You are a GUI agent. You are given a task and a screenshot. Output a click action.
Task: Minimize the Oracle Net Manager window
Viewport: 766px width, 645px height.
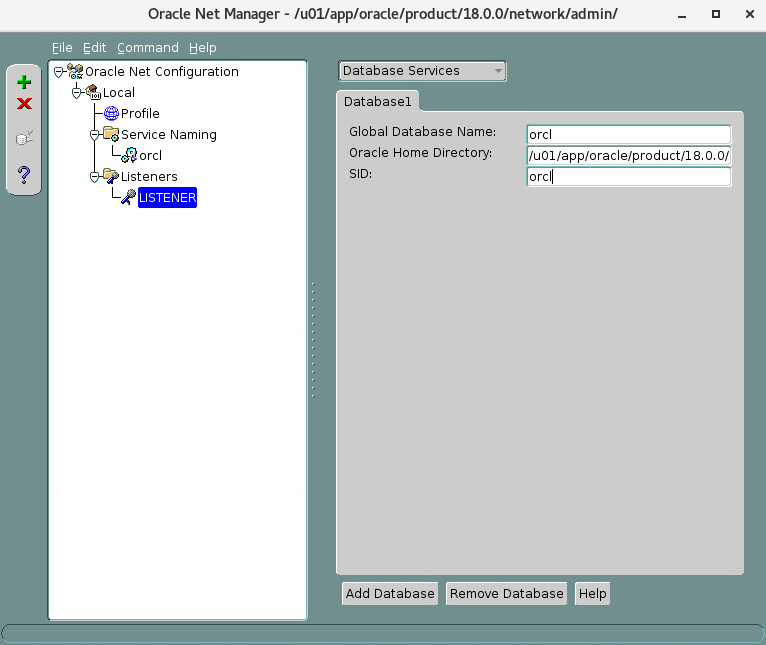(x=682, y=15)
